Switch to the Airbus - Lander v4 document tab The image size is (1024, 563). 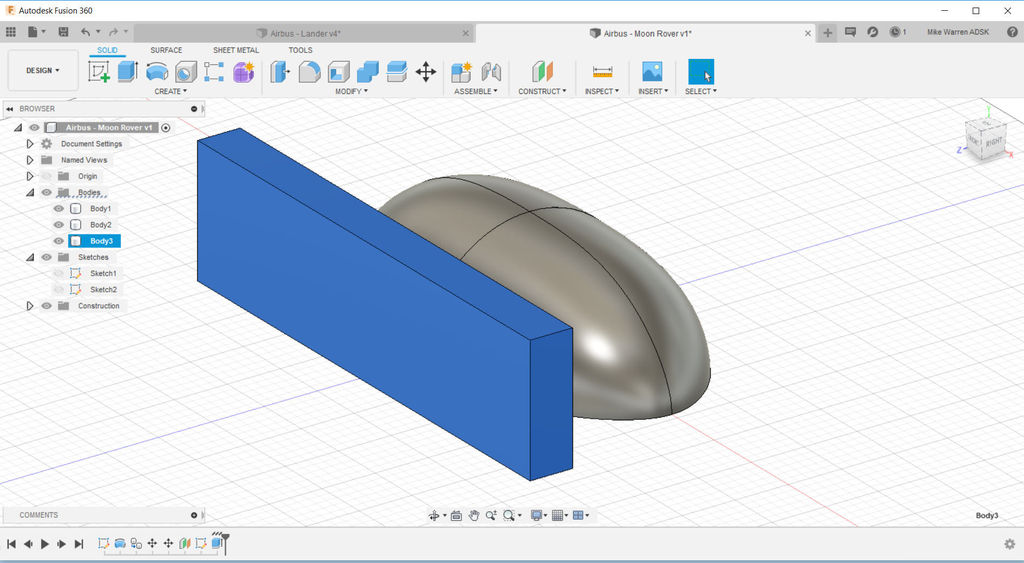[304, 33]
